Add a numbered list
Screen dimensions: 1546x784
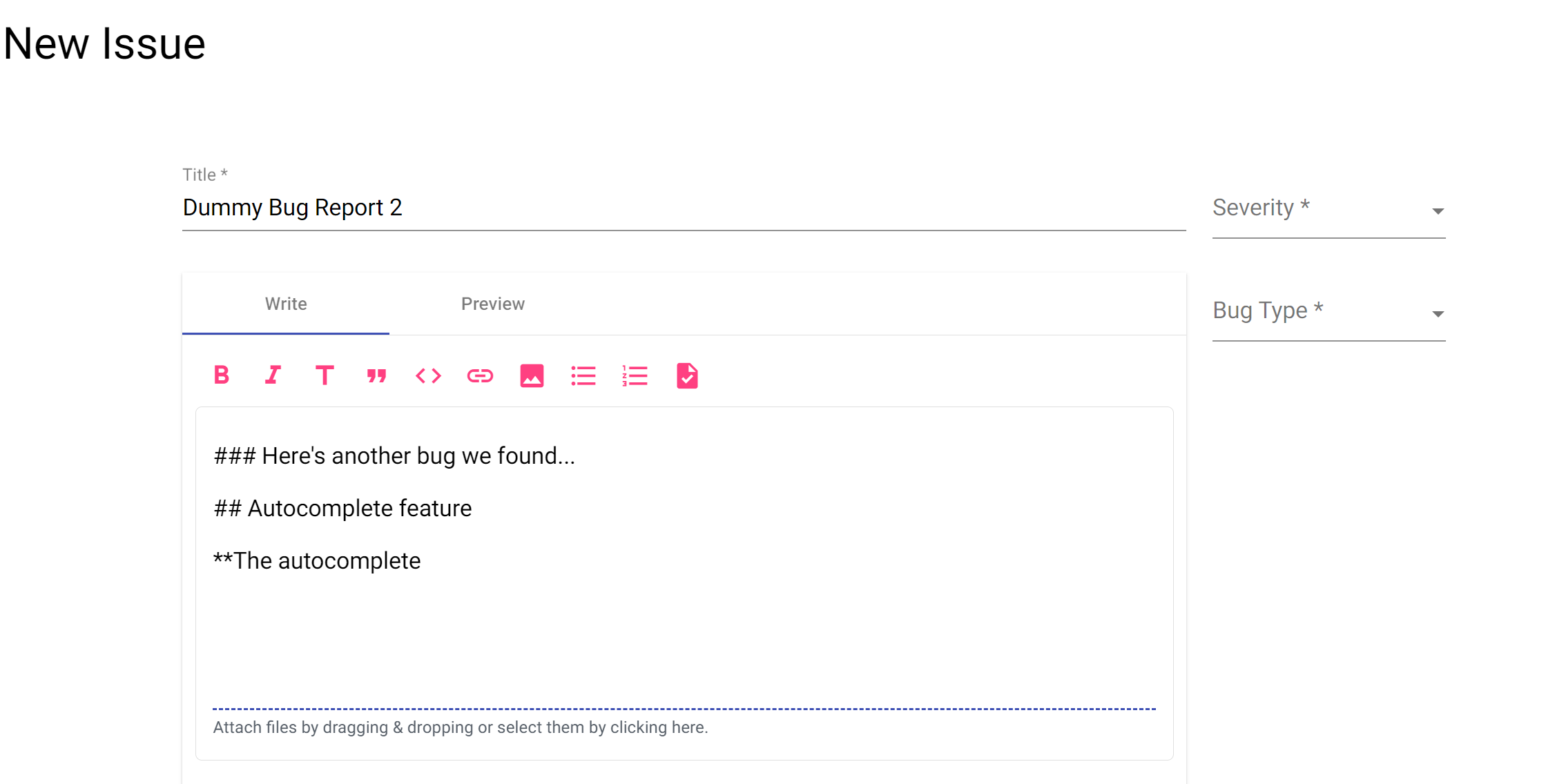point(635,375)
